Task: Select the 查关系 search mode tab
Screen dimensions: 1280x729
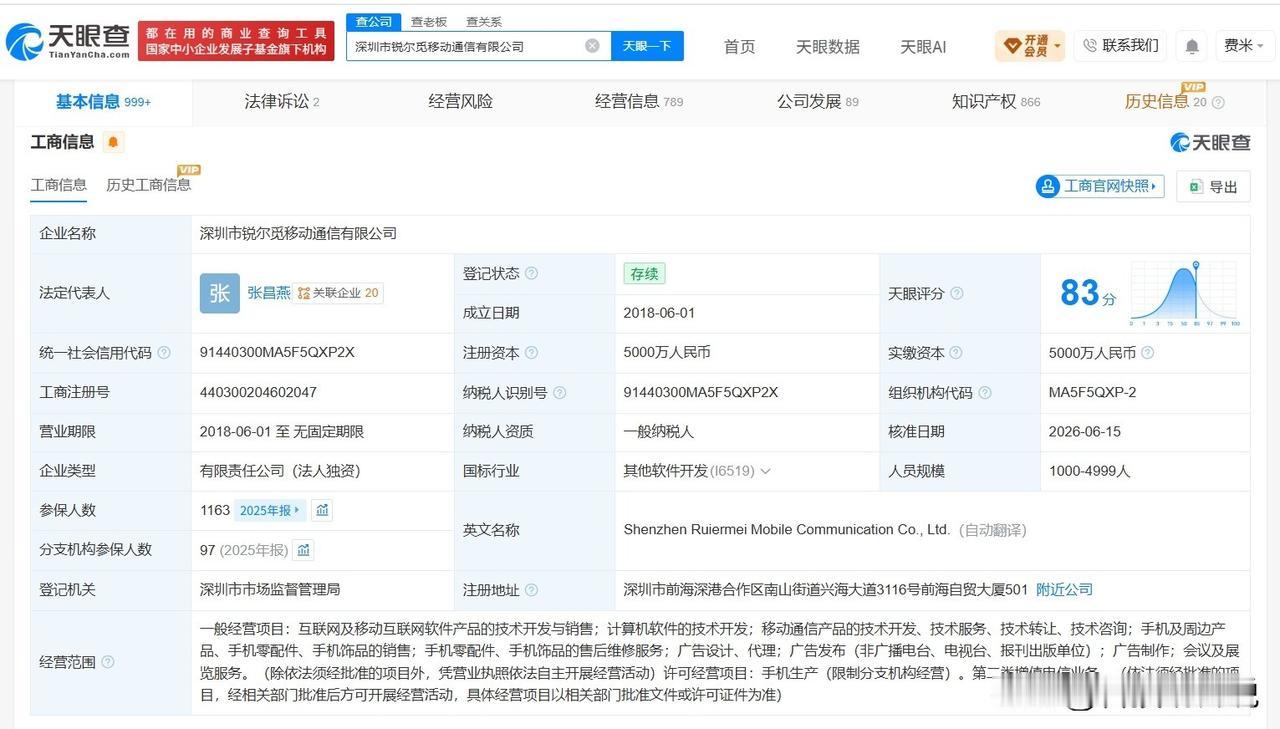Action: pyautogui.click(x=484, y=21)
